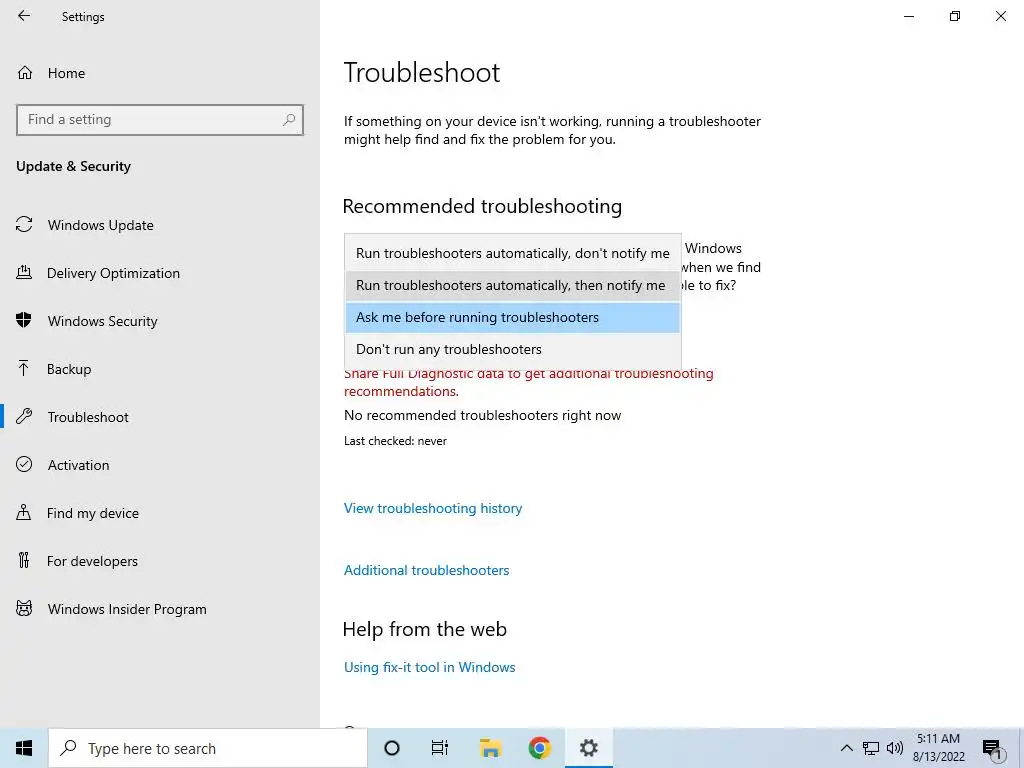
Task: Close the Settings window
Action: (x=1000, y=16)
